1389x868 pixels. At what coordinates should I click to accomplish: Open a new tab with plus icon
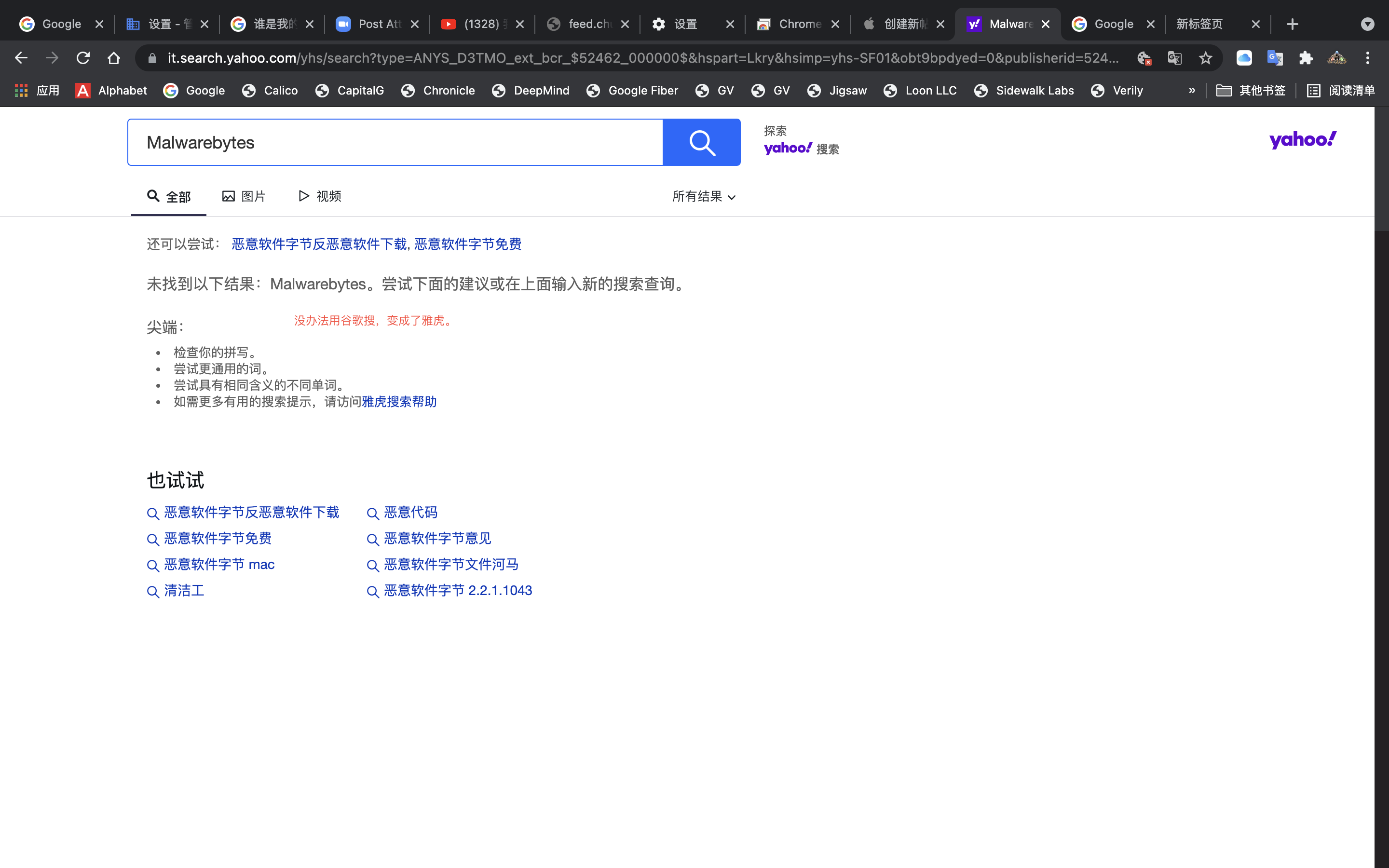click(1292, 24)
